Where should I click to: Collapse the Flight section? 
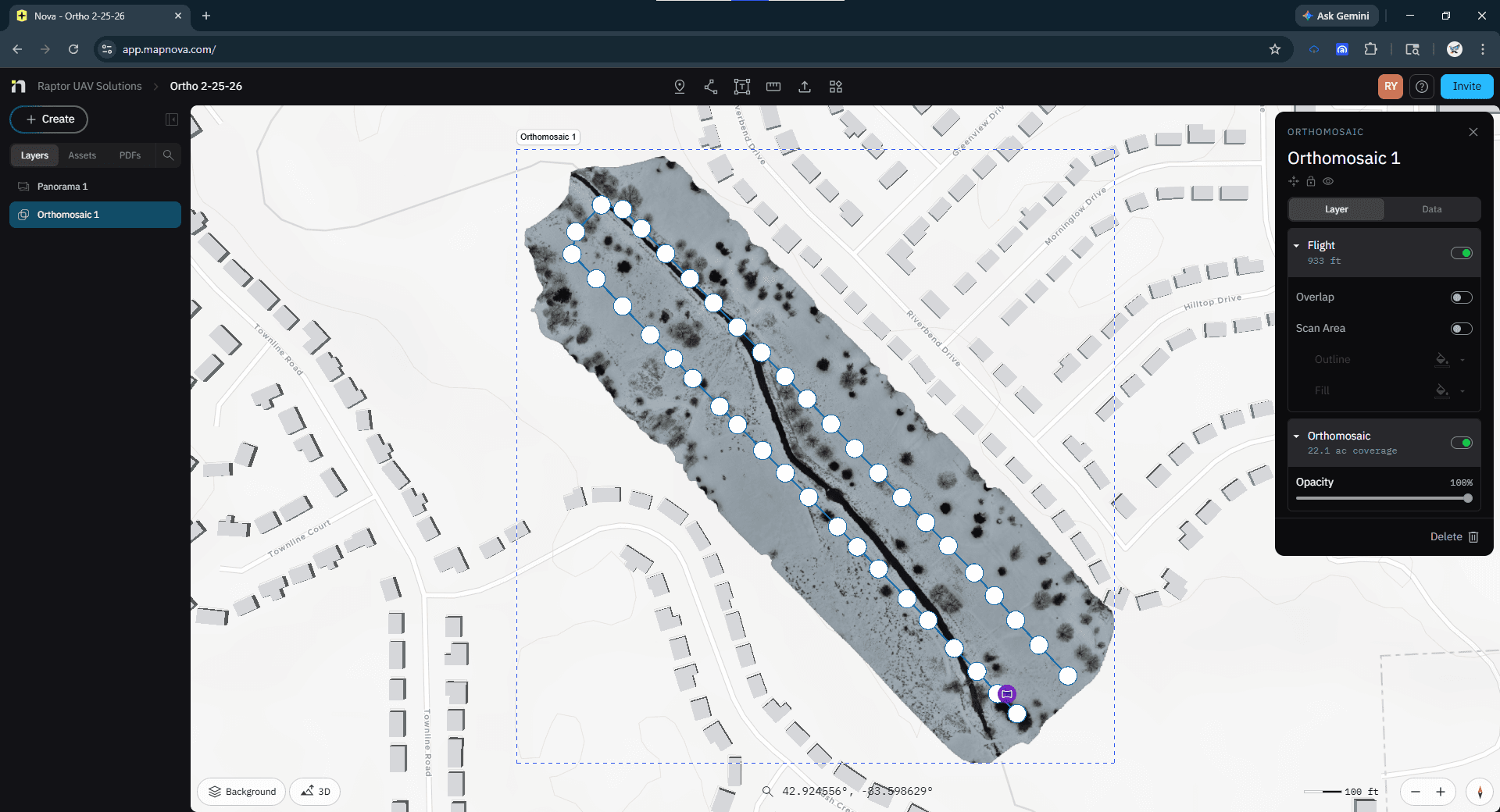click(1297, 245)
